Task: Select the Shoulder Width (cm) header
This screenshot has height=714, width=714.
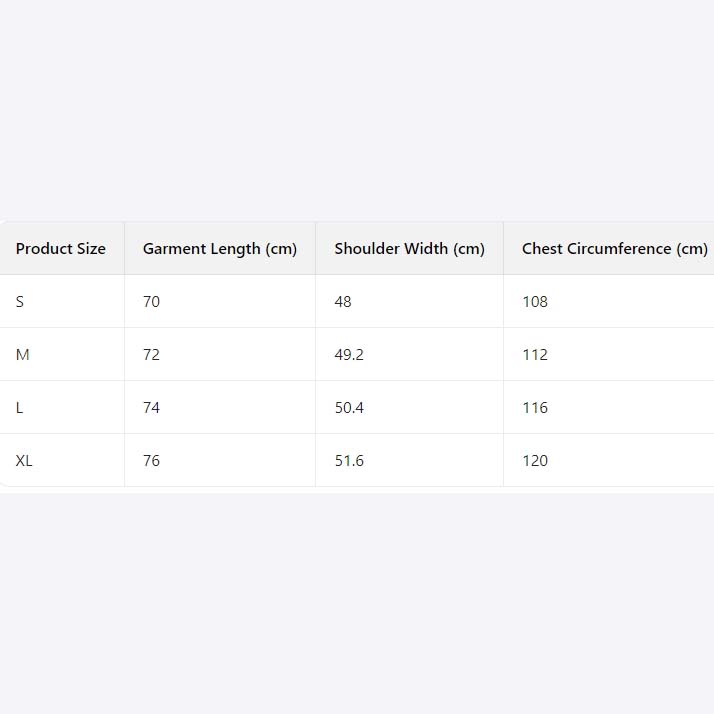Action: click(x=409, y=249)
